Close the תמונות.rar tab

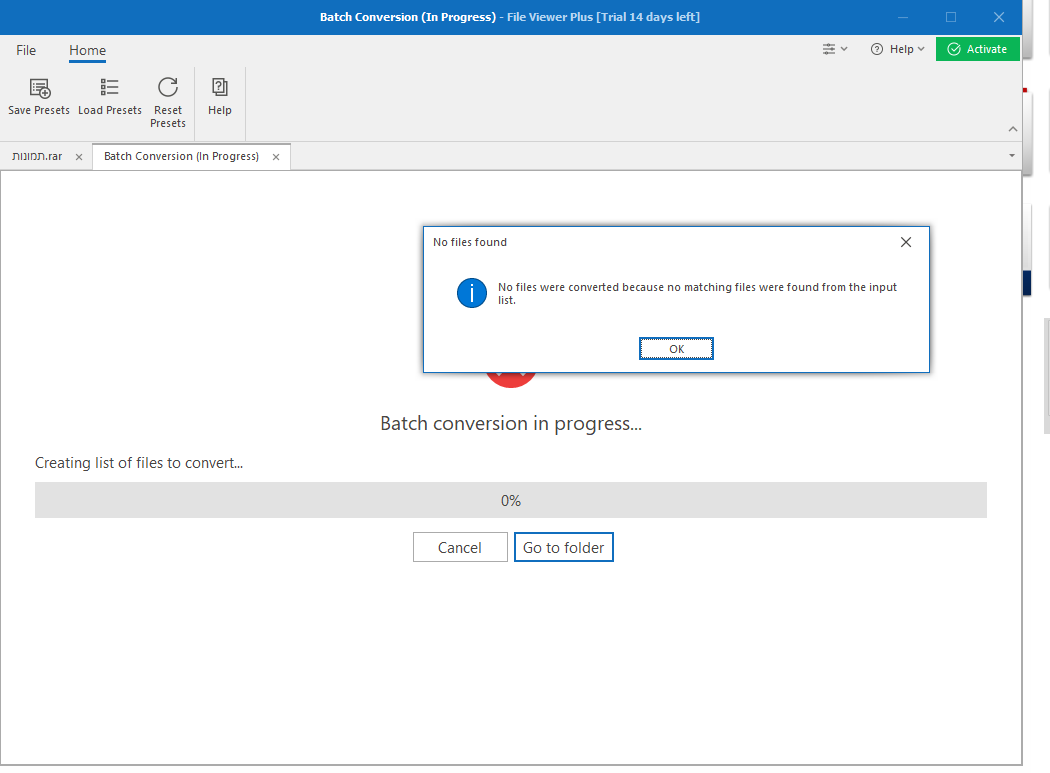coord(79,157)
